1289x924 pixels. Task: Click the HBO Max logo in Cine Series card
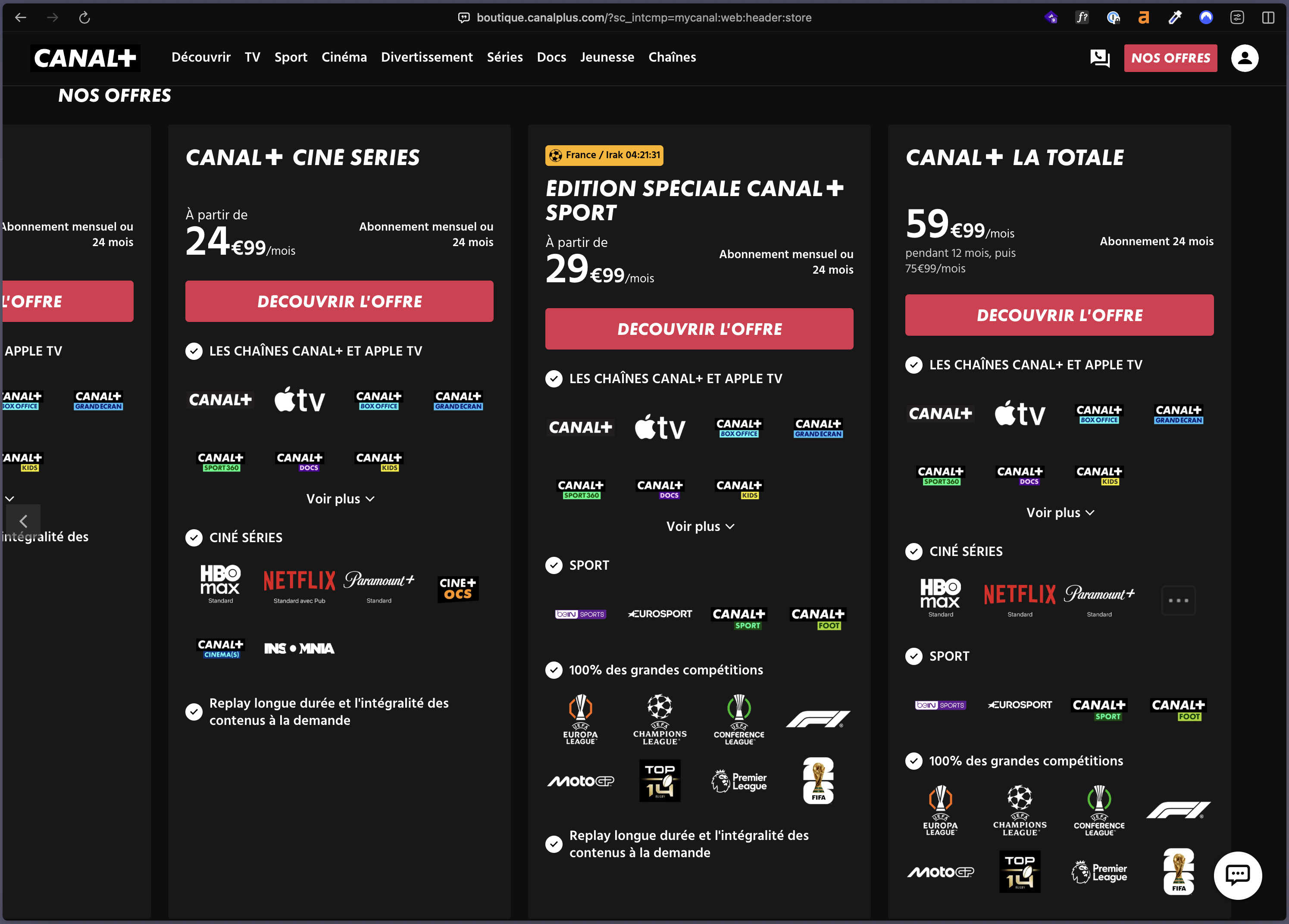click(x=221, y=580)
